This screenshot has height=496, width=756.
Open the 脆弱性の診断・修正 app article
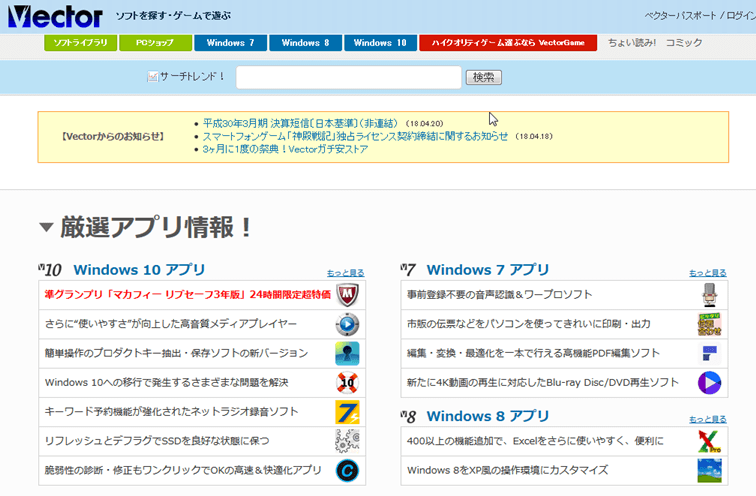click(x=183, y=470)
